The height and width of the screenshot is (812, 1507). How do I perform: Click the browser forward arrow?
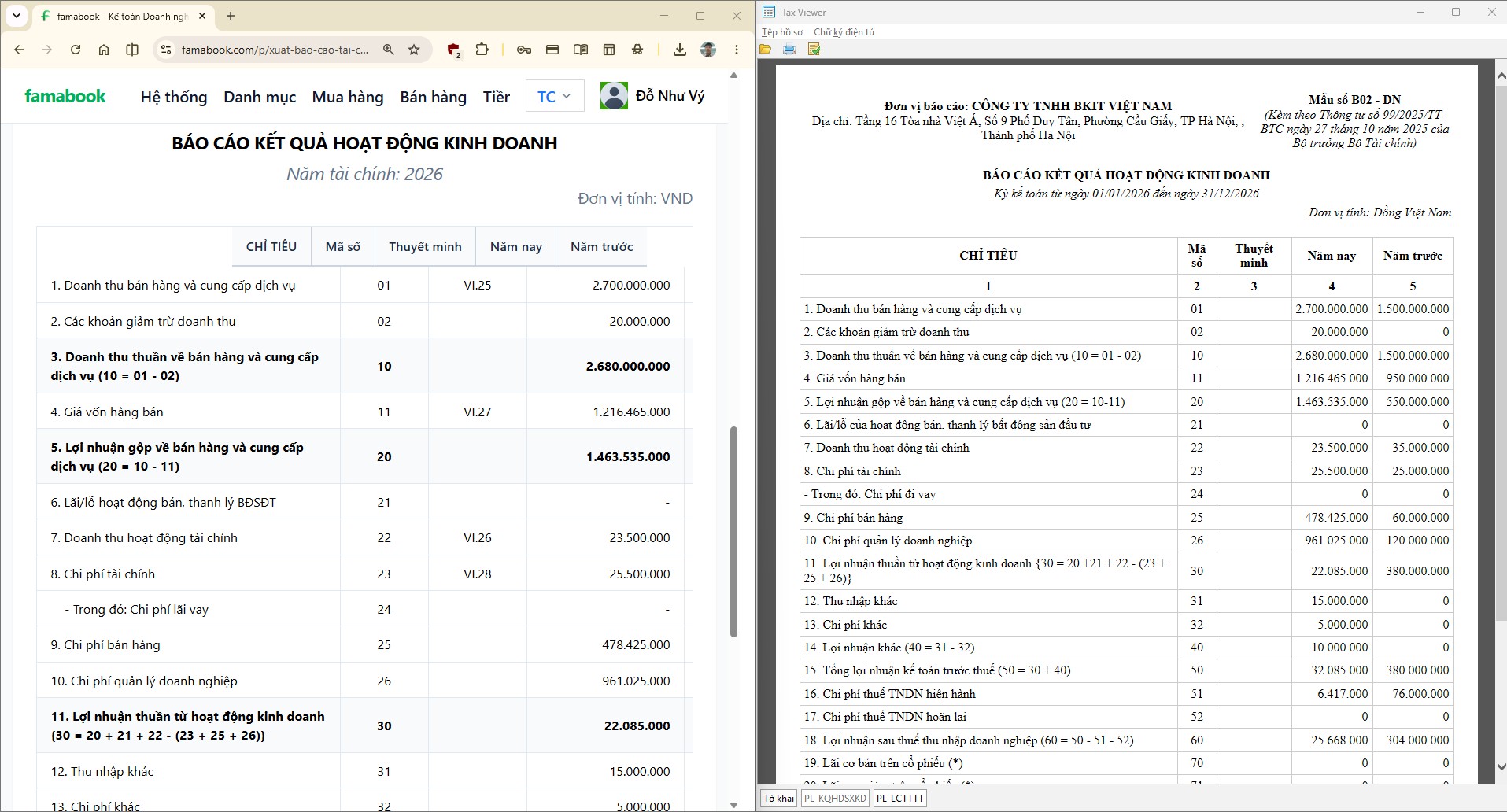[x=47, y=50]
